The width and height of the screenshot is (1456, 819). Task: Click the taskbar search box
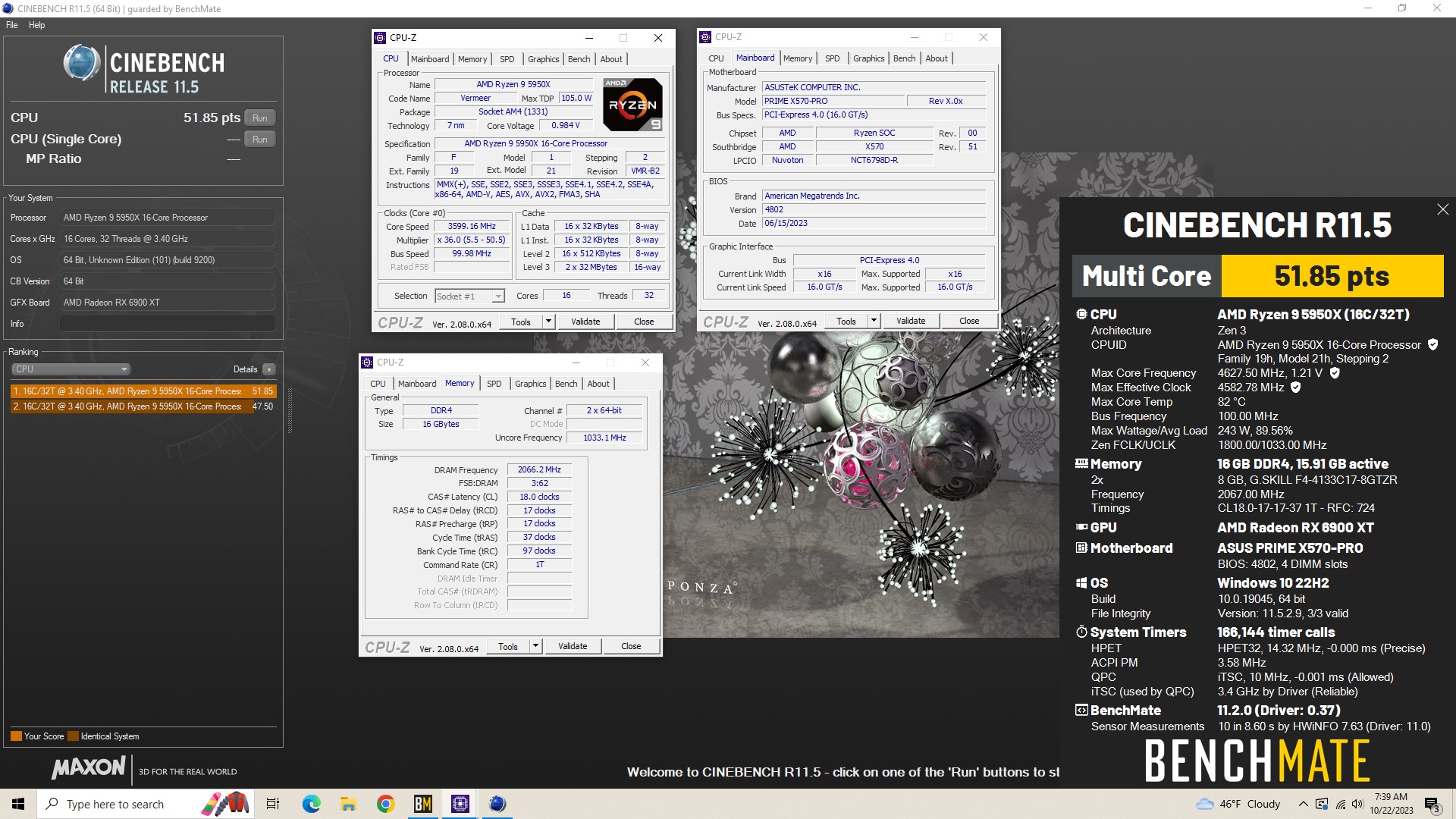[144, 804]
